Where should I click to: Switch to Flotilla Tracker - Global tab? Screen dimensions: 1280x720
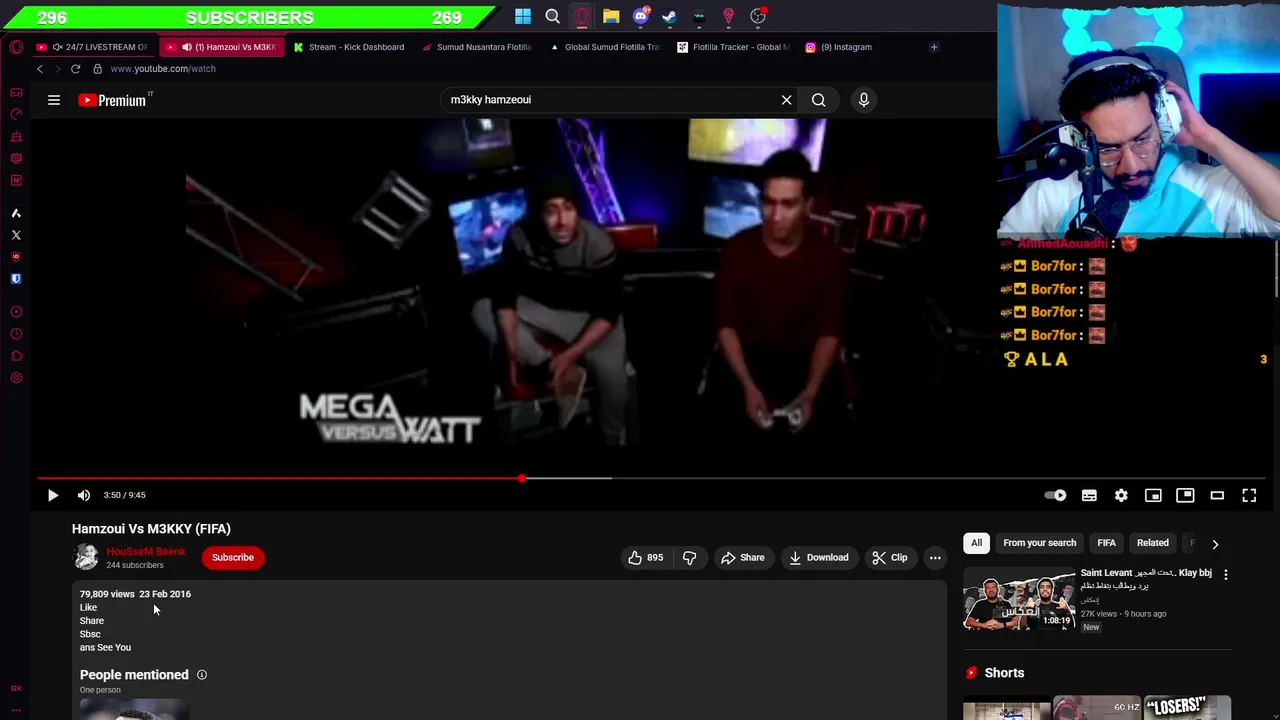point(733,47)
